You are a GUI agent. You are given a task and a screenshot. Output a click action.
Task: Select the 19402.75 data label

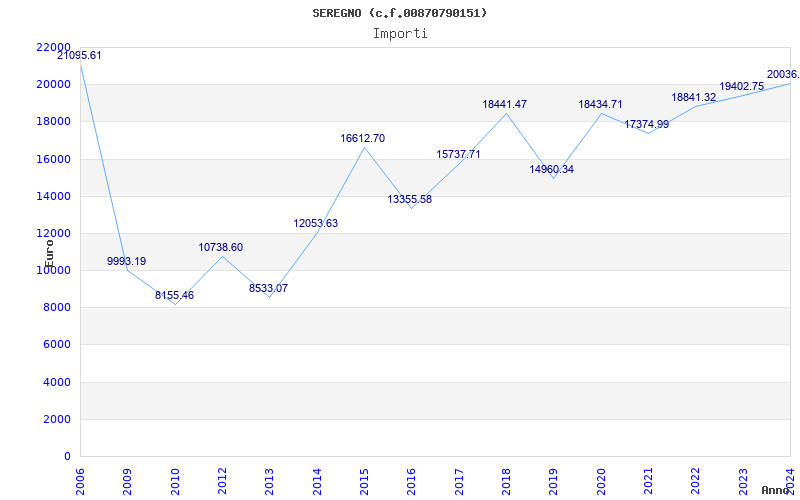[742, 86]
